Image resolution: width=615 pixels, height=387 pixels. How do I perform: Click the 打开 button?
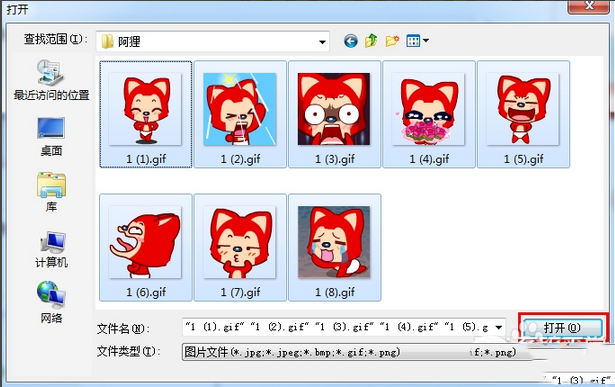coord(563,328)
